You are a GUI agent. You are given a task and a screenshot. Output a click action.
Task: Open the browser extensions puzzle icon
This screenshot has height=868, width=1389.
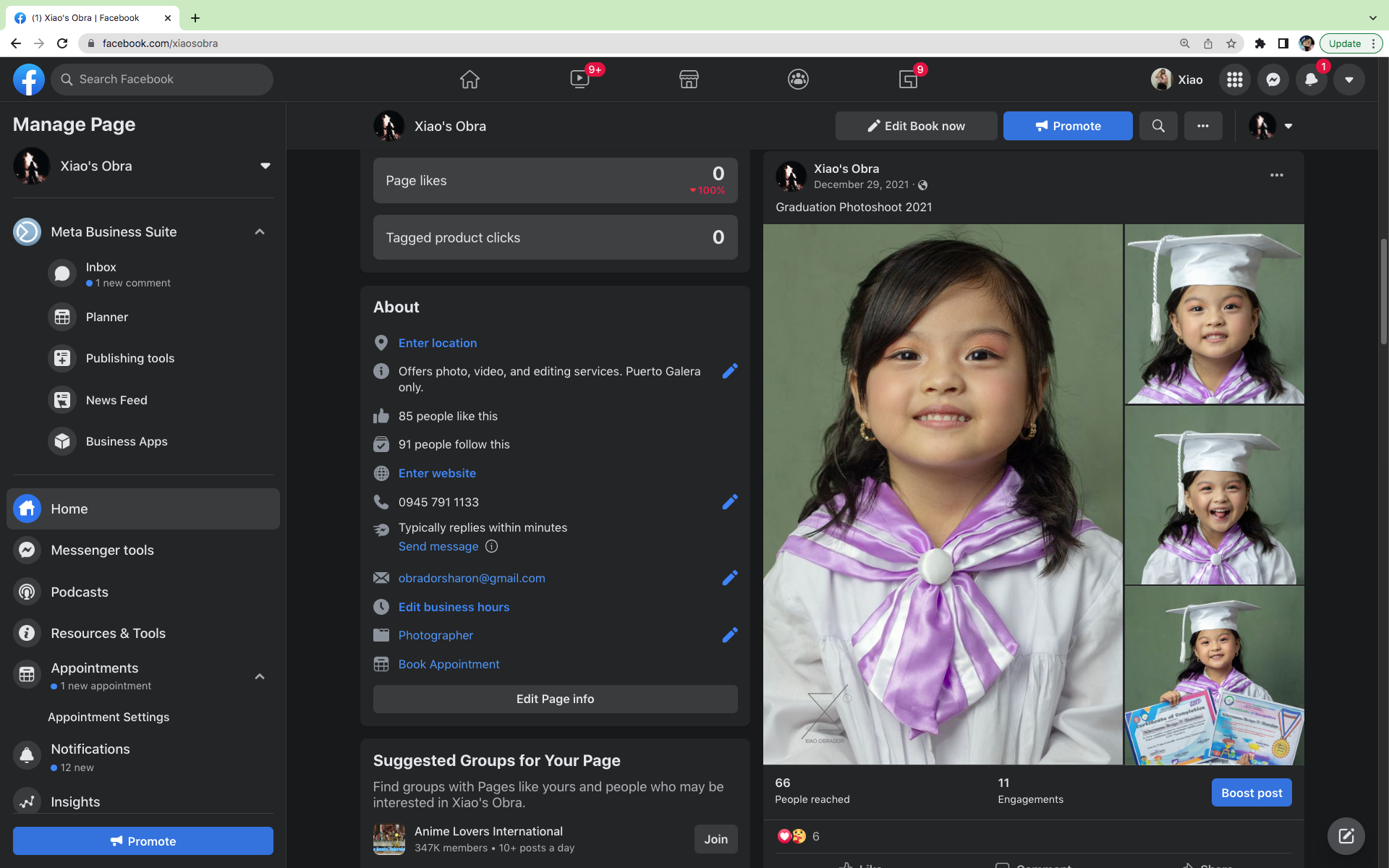(x=1260, y=43)
